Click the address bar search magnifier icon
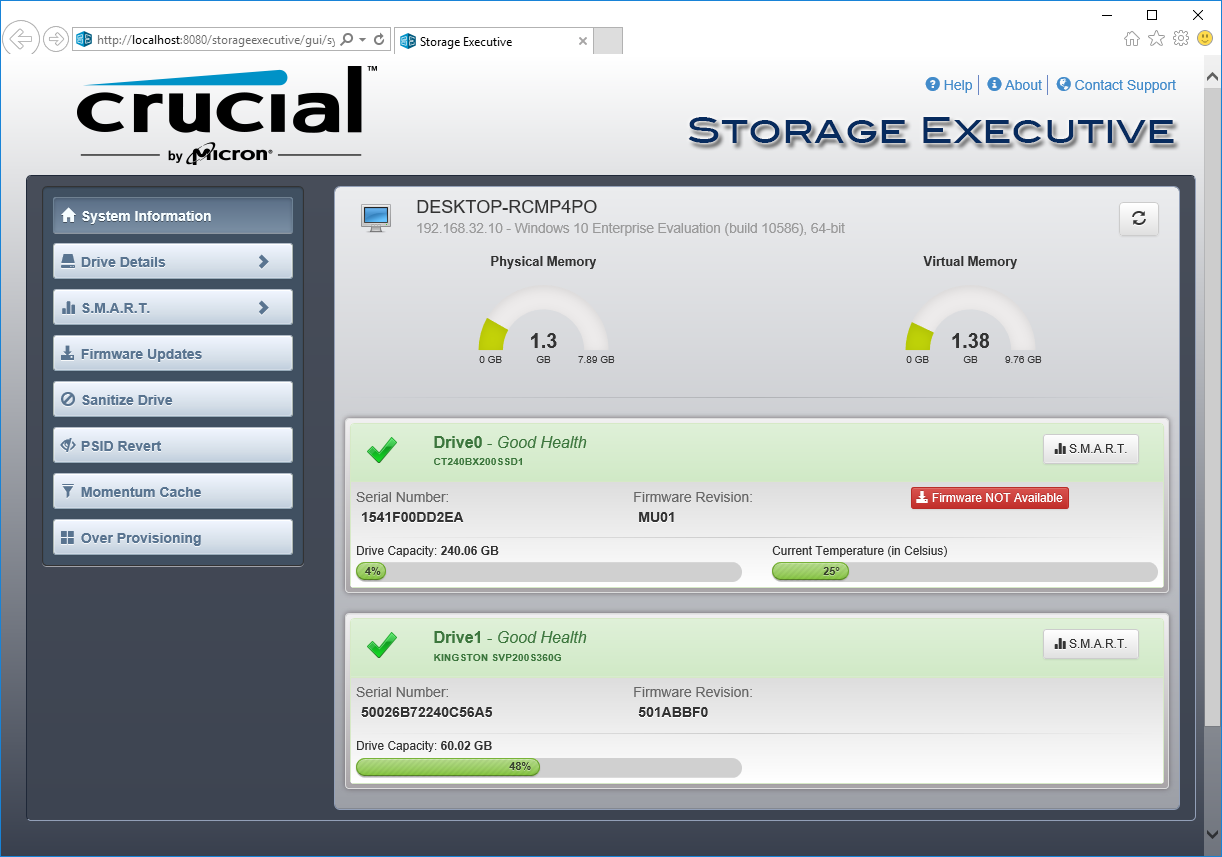Screen dimensions: 1222x857 347,40
